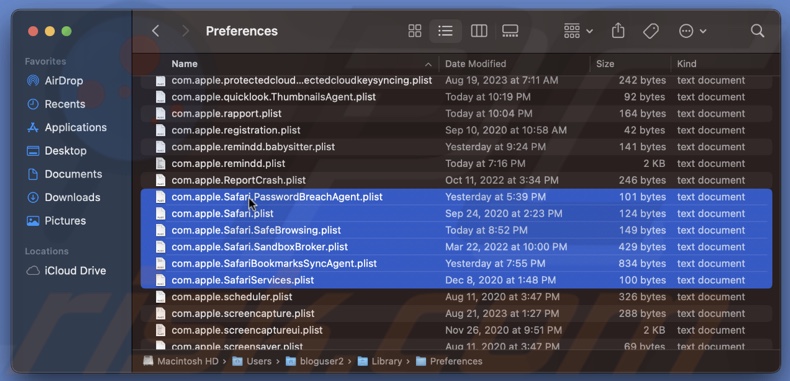Image resolution: width=790 pixels, height=381 pixels.
Task: Open the group-by options dropdown
Action: click(x=578, y=31)
